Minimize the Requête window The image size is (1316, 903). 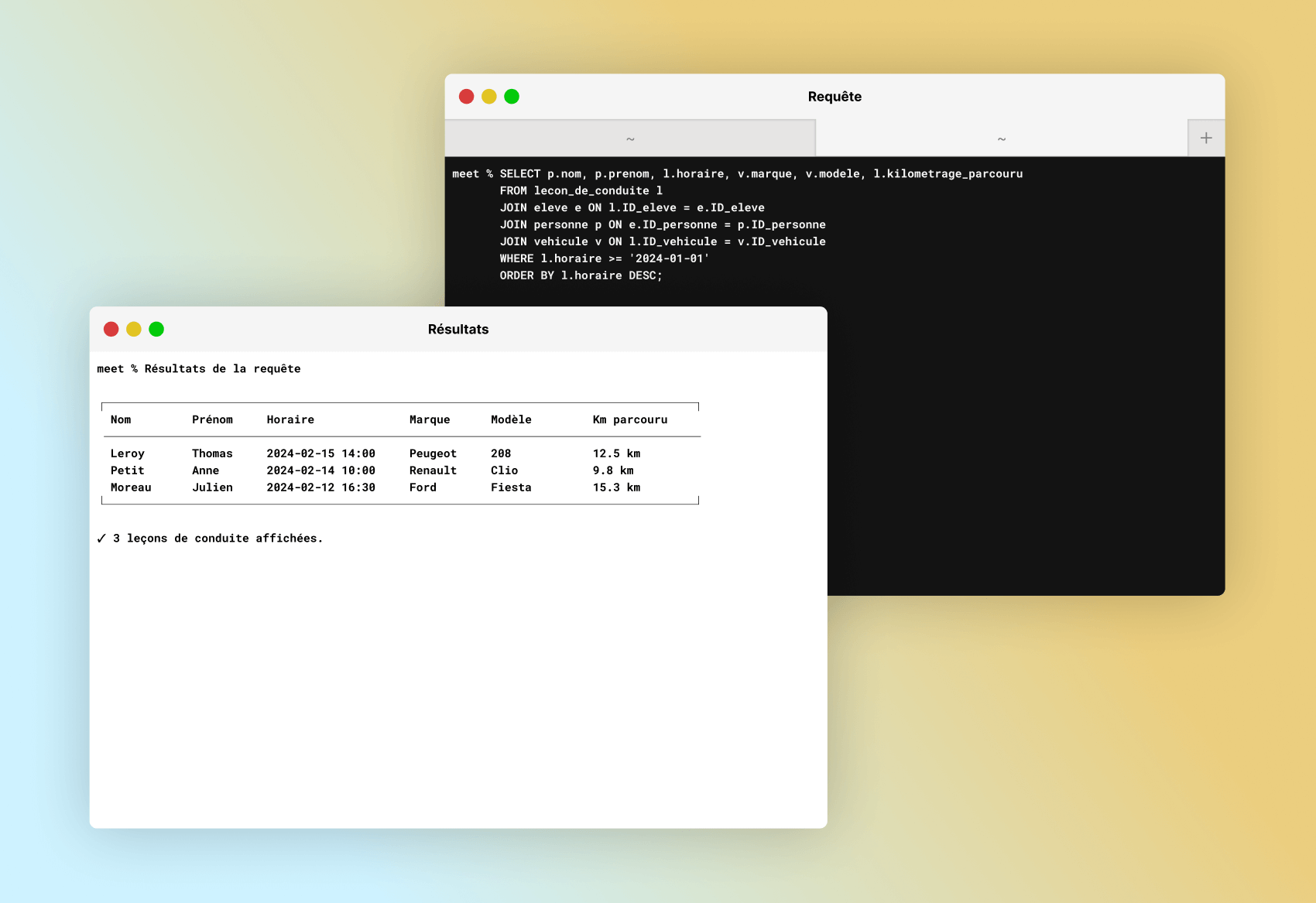pyautogui.click(x=488, y=97)
